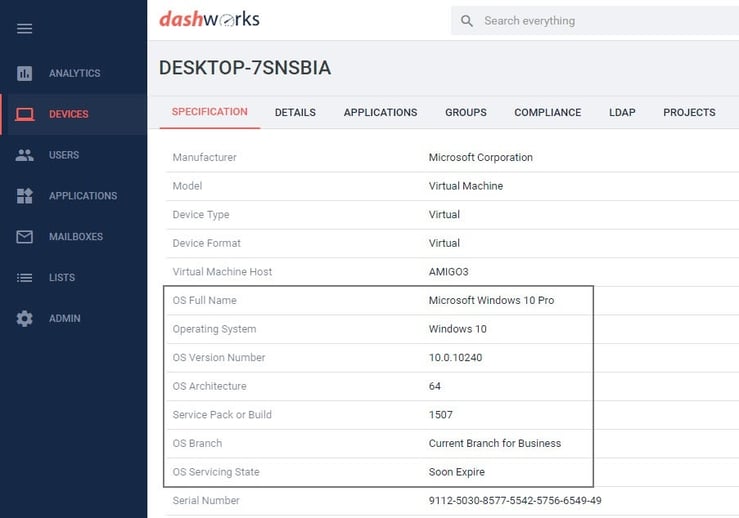
Task: Open the GROUPS tab
Action: click(466, 113)
